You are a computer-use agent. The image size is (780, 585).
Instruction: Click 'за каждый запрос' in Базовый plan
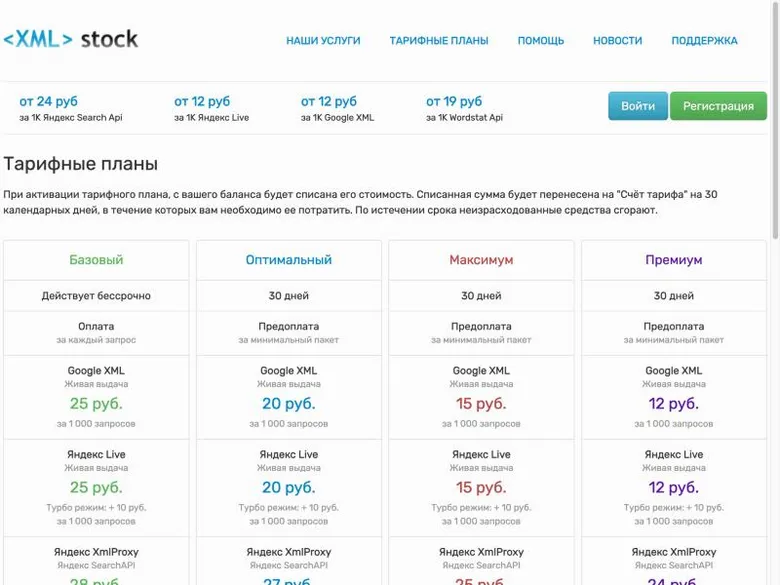coord(96,340)
